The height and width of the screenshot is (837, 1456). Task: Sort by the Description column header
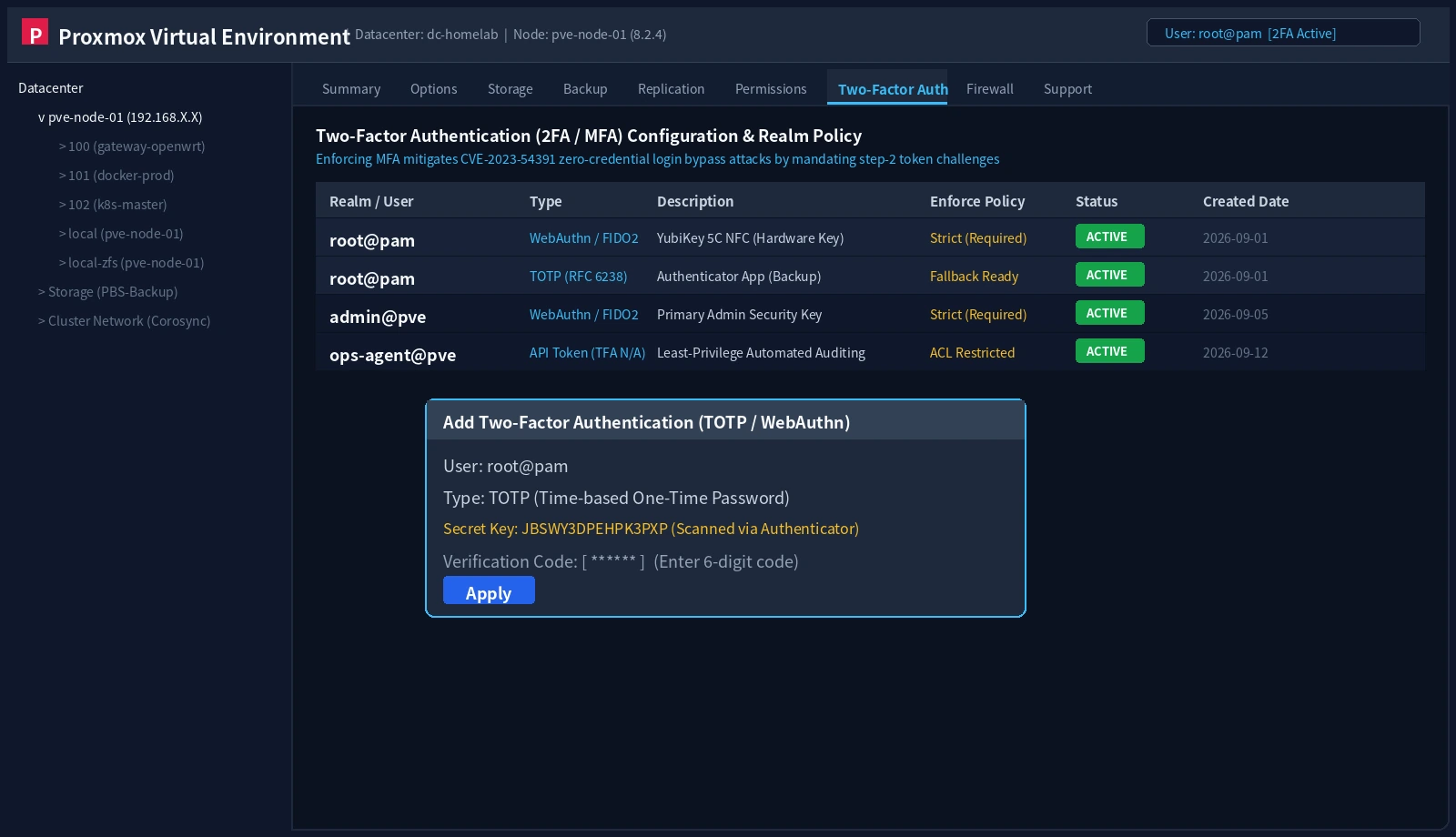pos(695,201)
